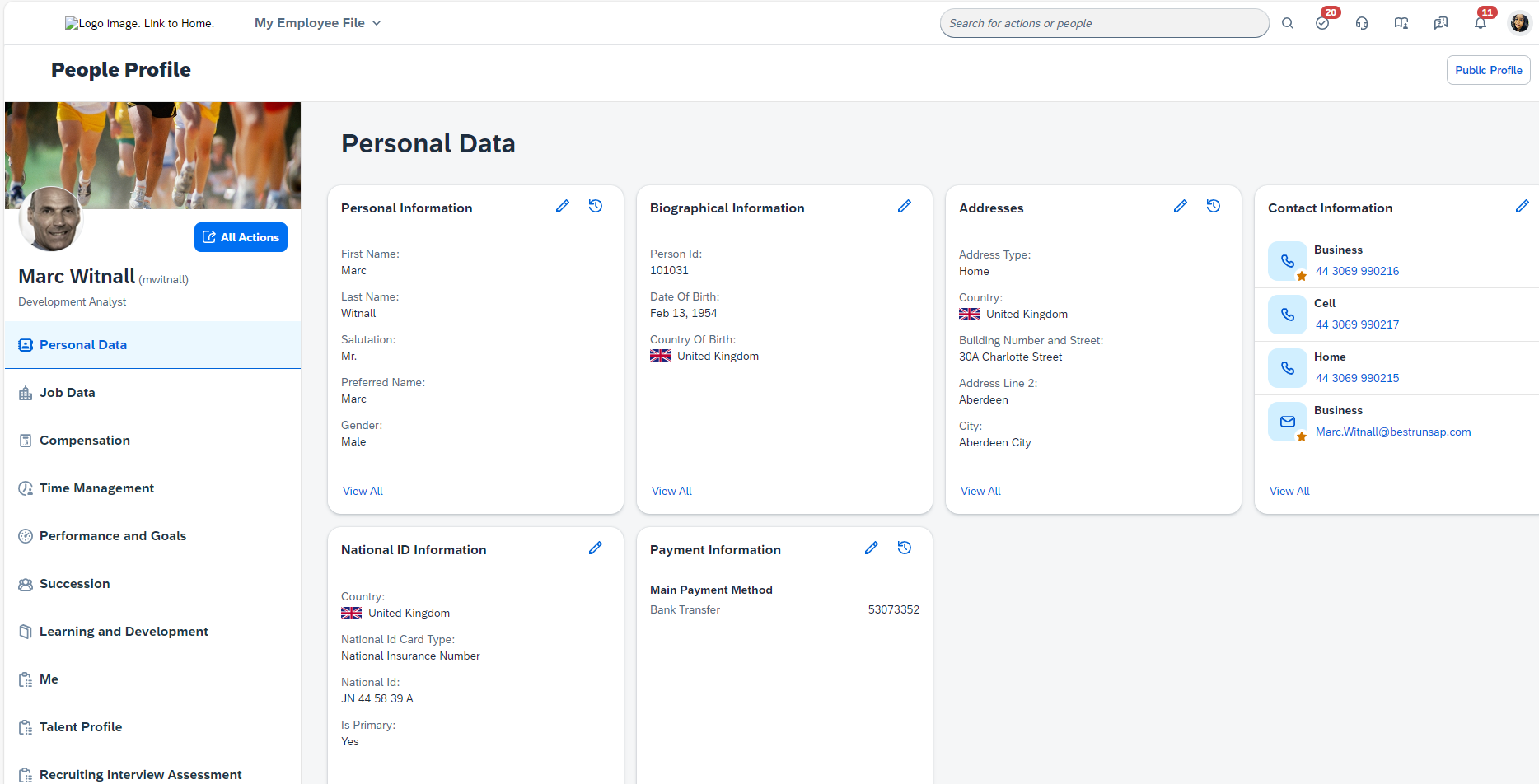Click View All under Personal Information
The width and height of the screenshot is (1539, 784).
click(x=363, y=491)
